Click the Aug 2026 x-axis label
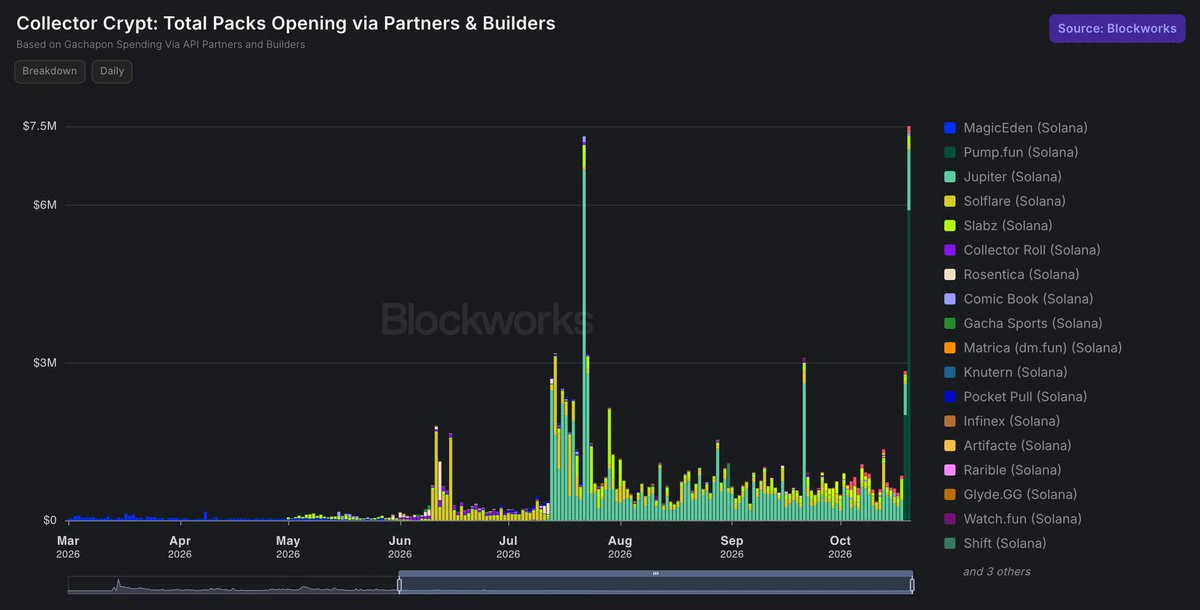 (620, 546)
